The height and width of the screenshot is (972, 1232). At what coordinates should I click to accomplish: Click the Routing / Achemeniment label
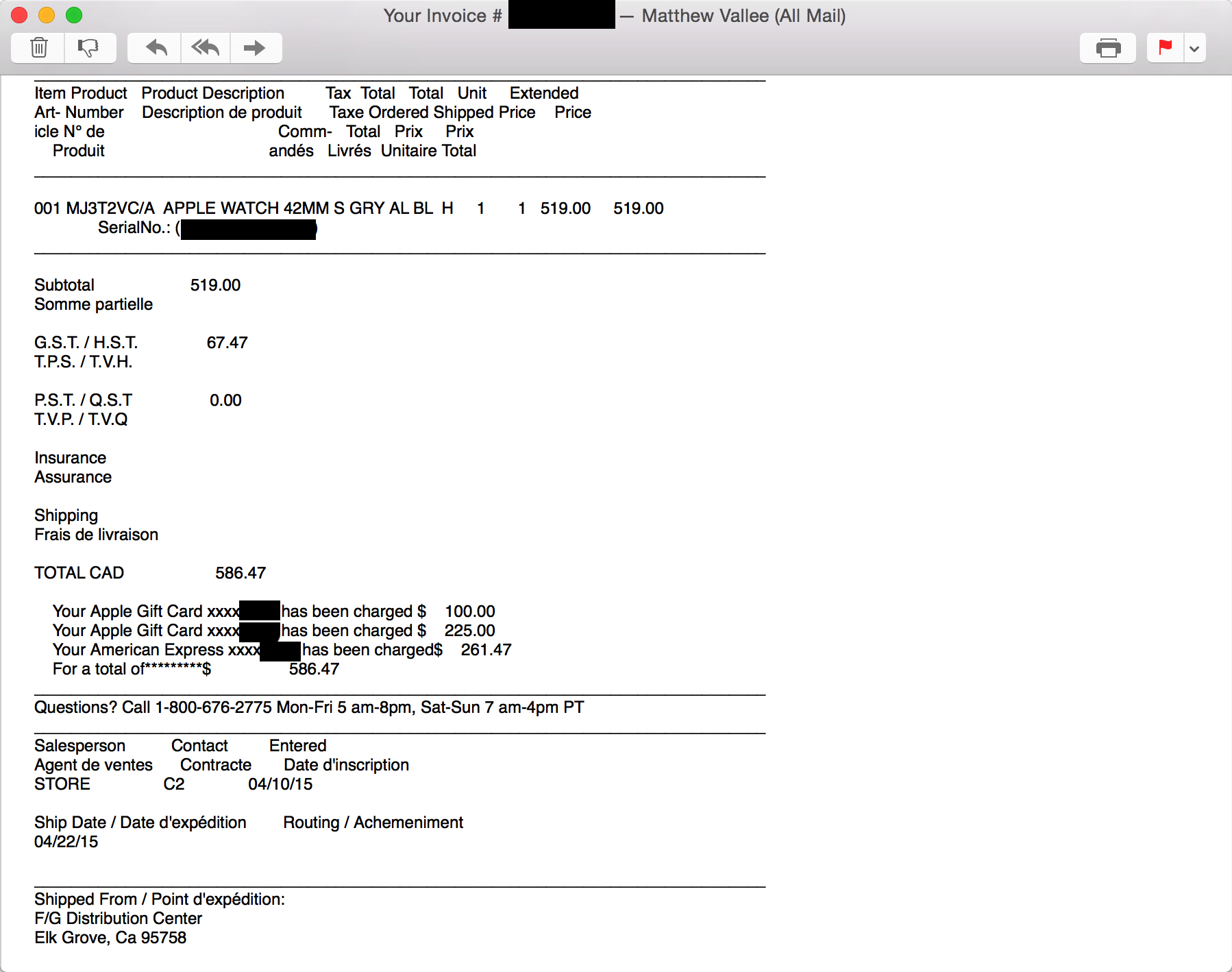click(x=373, y=823)
